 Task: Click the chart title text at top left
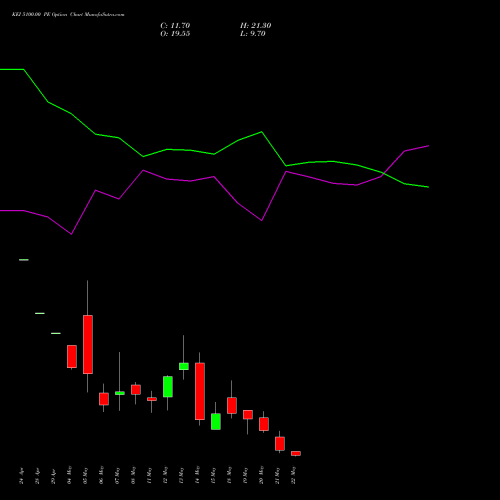click(x=68, y=15)
